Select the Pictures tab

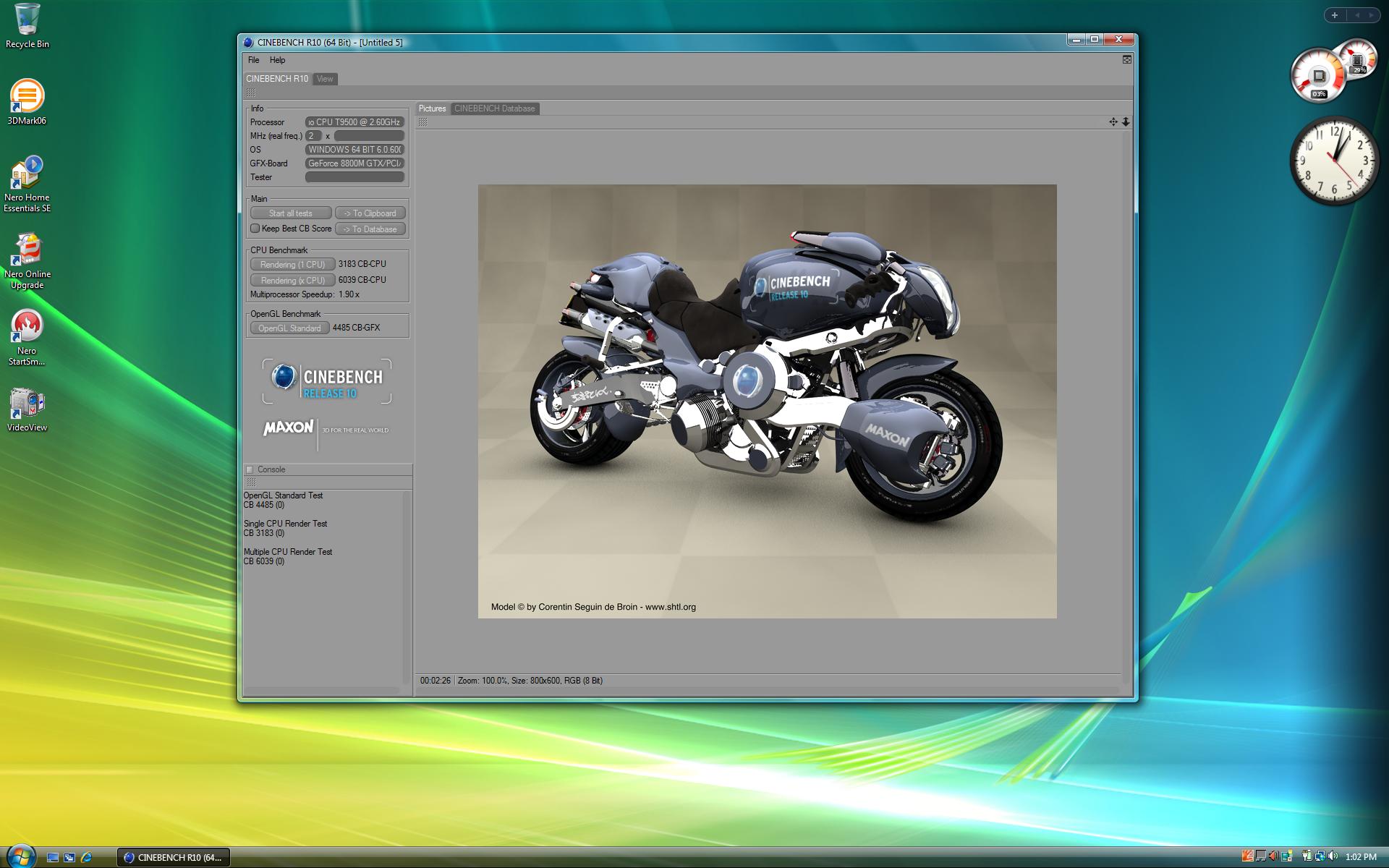pyautogui.click(x=433, y=109)
